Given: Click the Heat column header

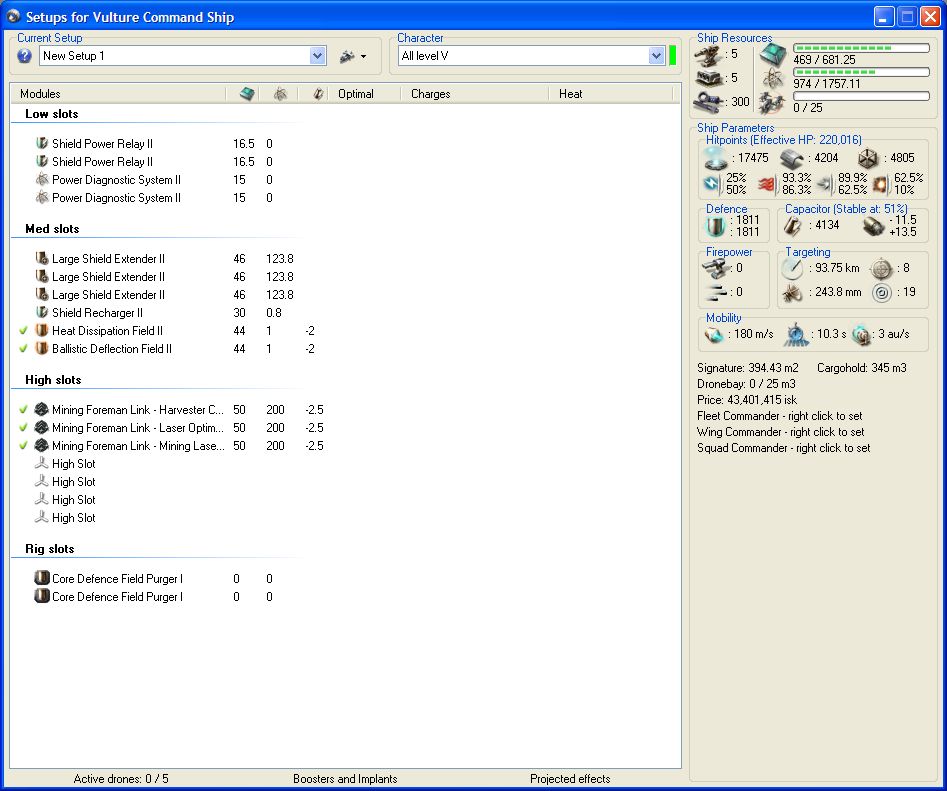Looking at the screenshot, I should point(571,94).
